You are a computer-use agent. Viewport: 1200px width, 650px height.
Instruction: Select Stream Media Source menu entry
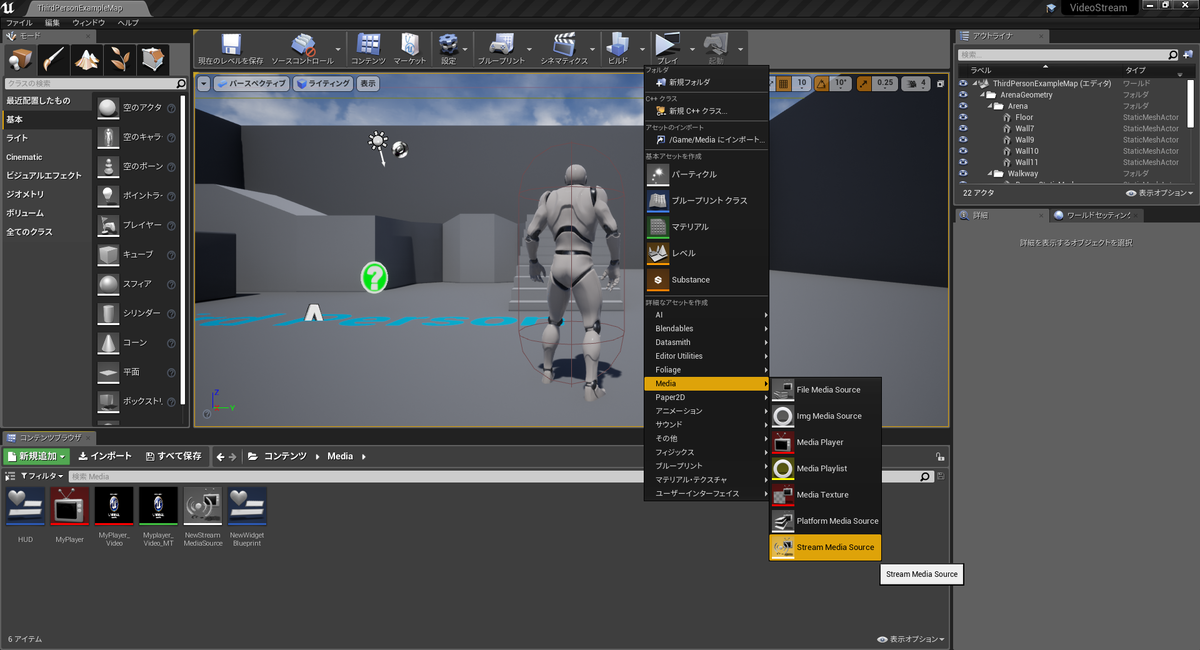pyautogui.click(x=826, y=547)
